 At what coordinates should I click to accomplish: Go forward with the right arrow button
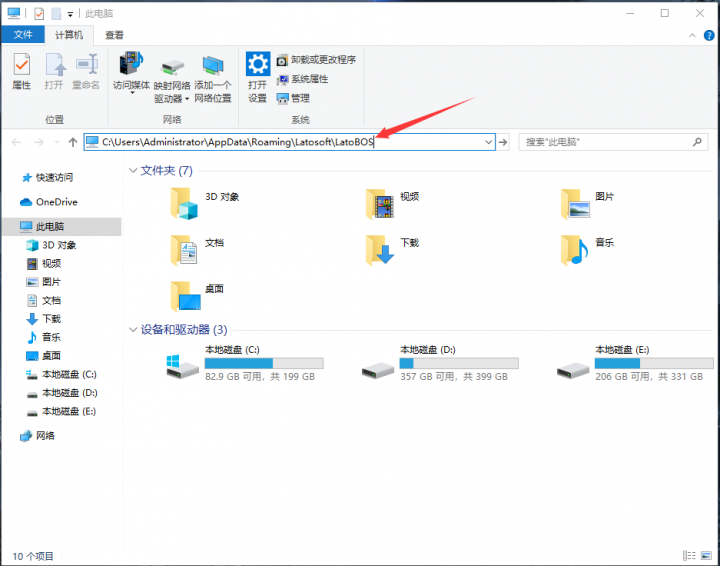[39, 142]
